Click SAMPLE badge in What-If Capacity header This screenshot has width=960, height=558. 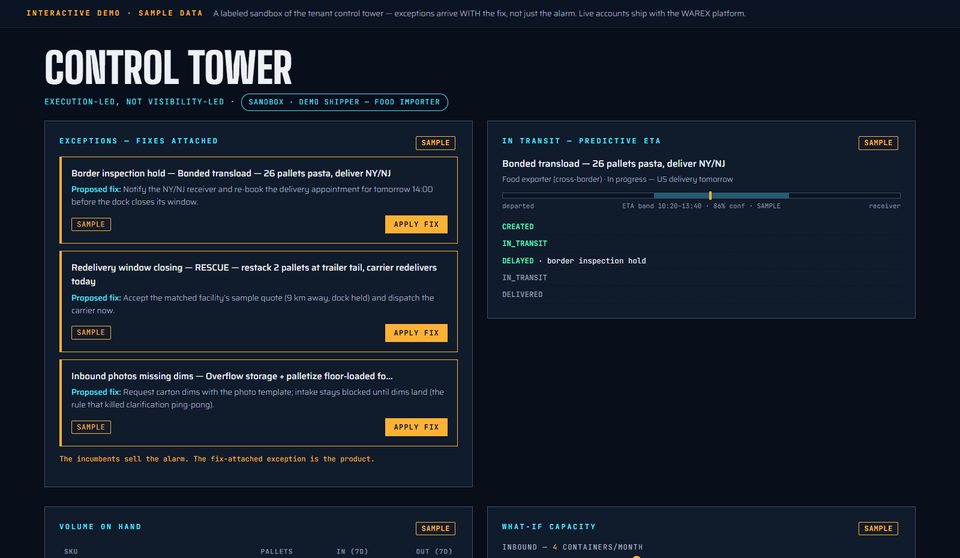(878, 528)
